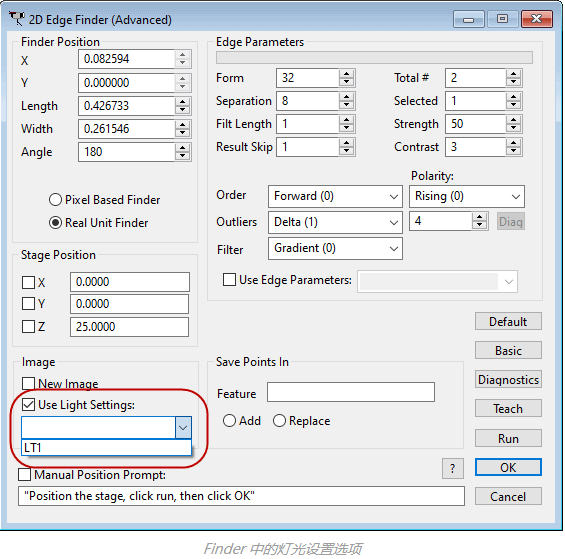Select the Replace radio option
Screen dimensions: 565x559
click(279, 421)
